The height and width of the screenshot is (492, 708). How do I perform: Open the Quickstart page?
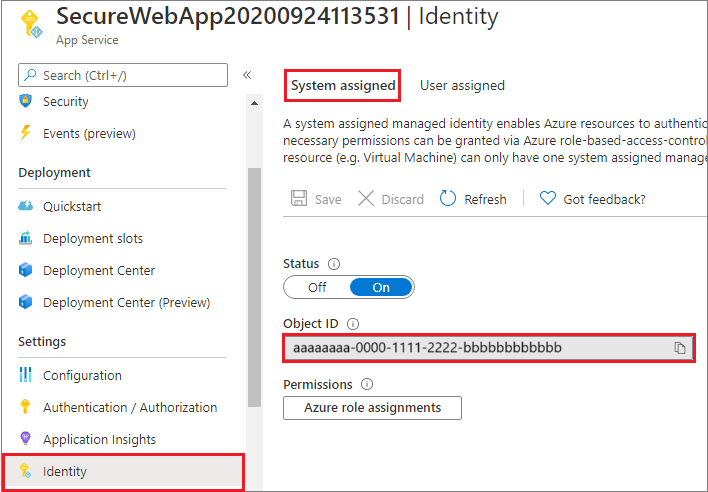pyautogui.click(x=72, y=206)
